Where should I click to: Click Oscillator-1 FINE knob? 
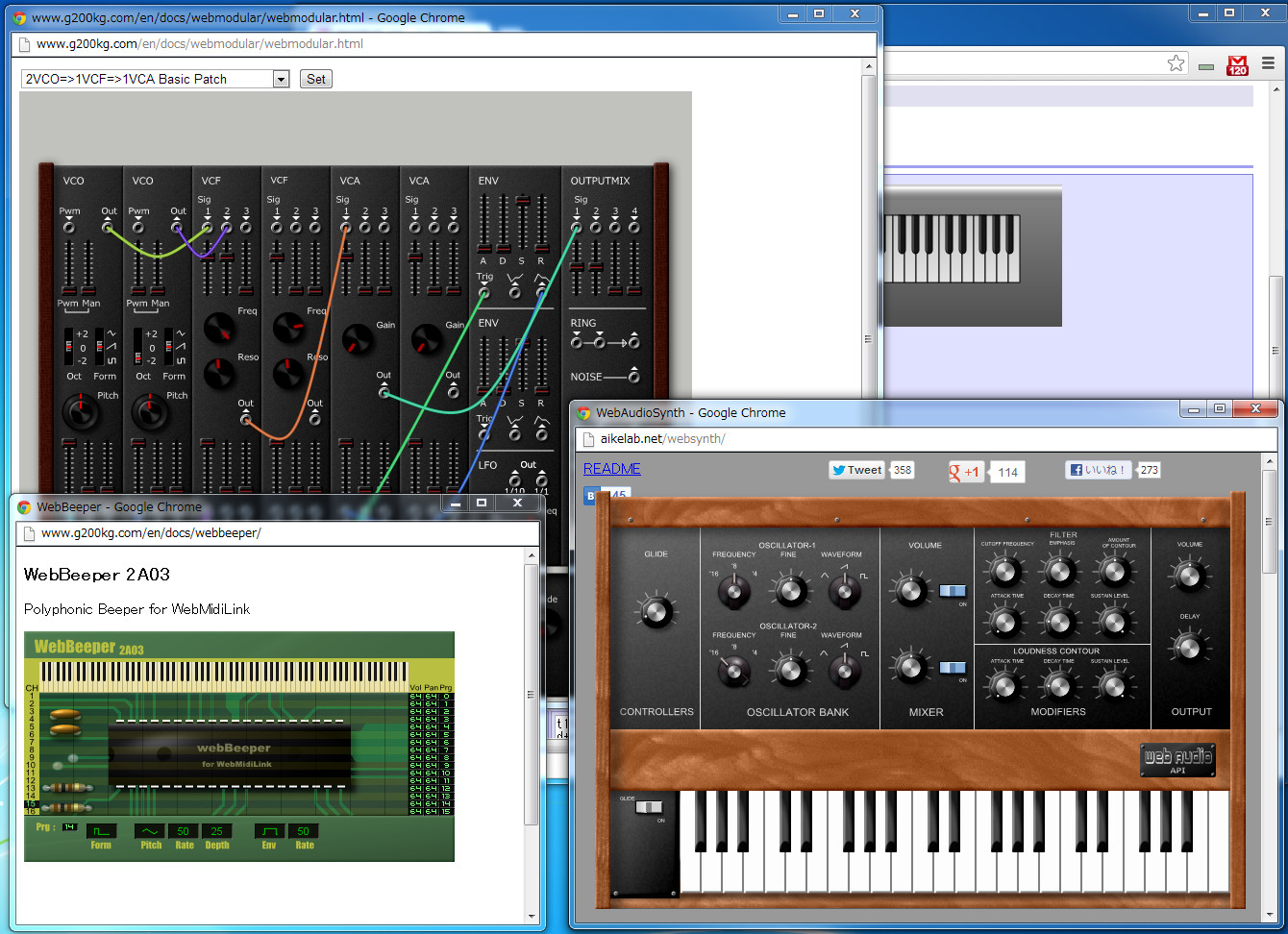click(x=790, y=590)
